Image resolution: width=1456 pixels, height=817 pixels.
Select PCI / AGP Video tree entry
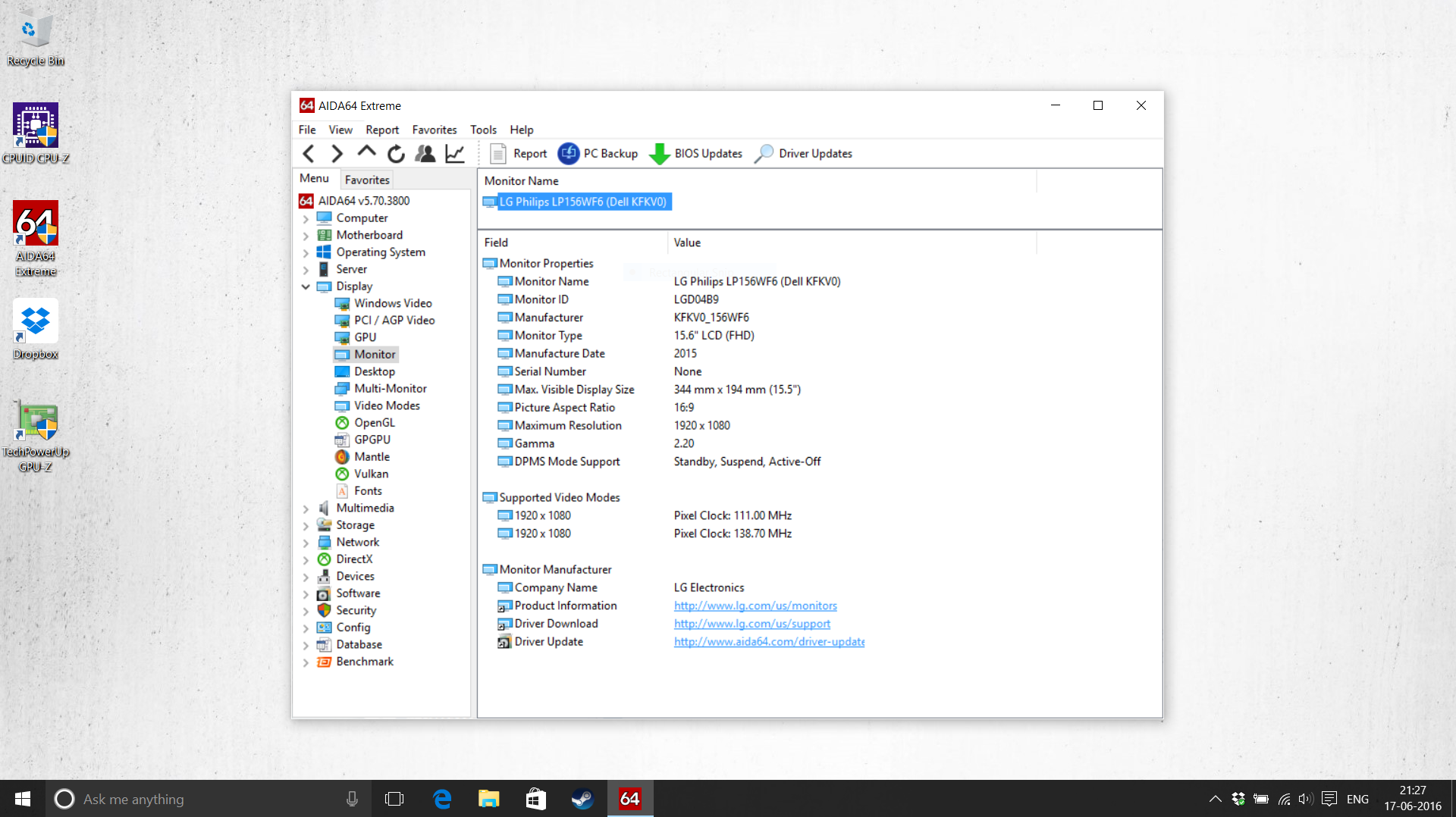(x=394, y=321)
